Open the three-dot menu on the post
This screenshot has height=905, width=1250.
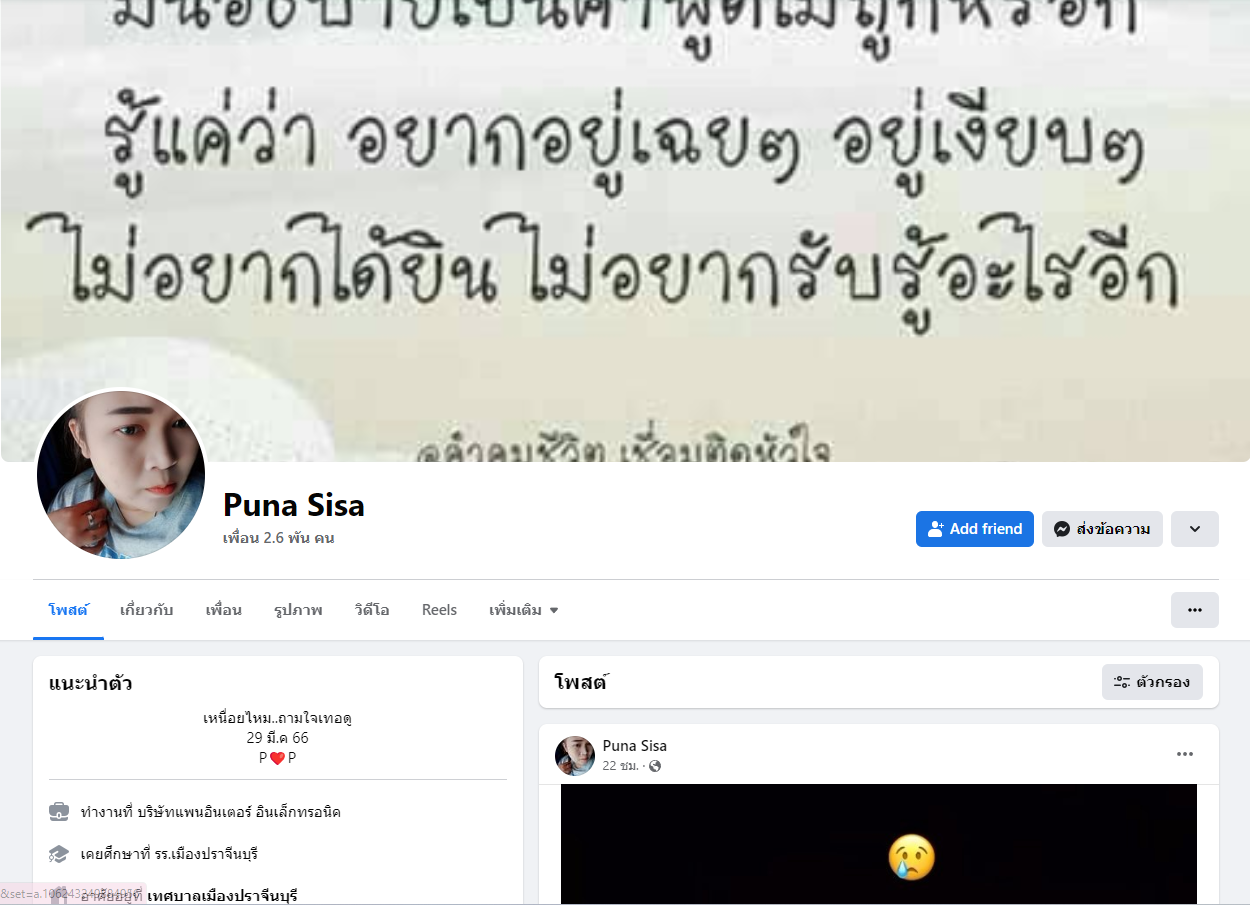point(1185,754)
